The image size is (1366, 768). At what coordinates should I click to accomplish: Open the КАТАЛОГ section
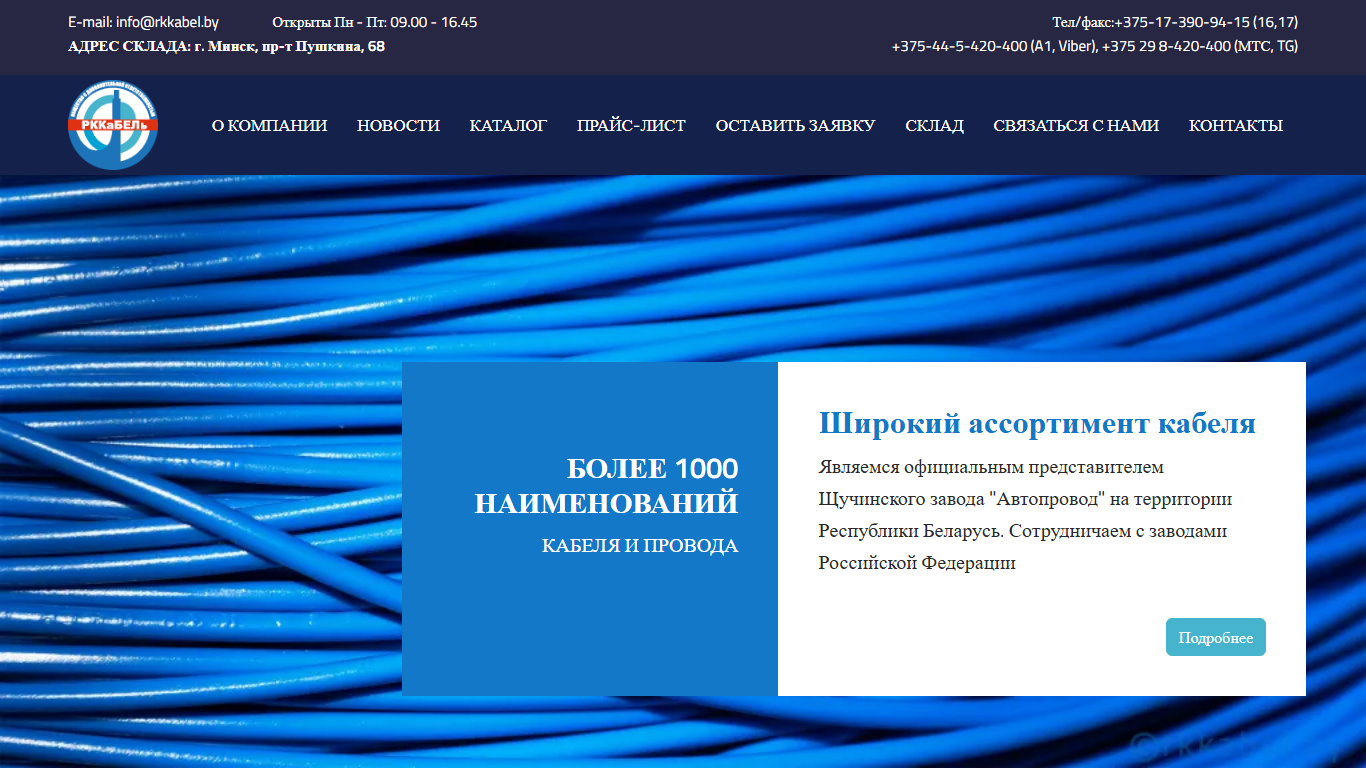pyautogui.click(x=508, y=126)
